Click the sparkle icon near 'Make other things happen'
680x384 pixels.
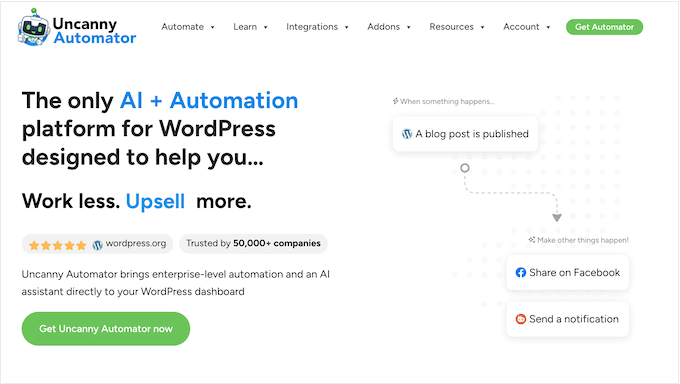[532, 240]
